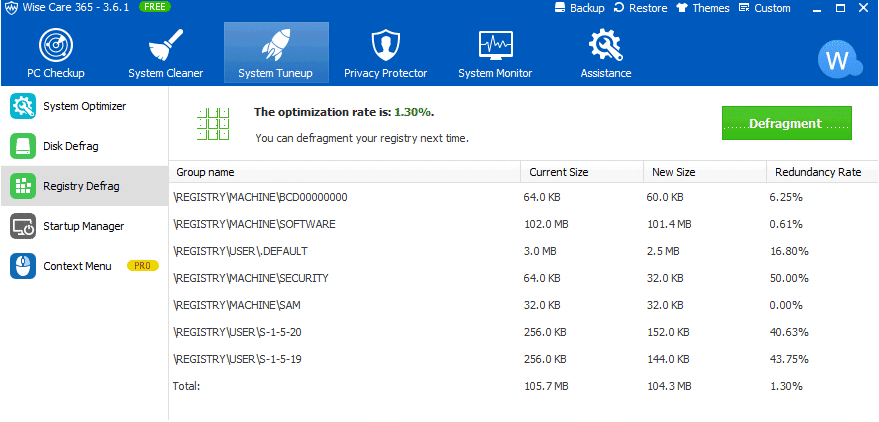Click the 43.75% redundancy rate value
Viewport: 879px width, 422px height.
789,359
